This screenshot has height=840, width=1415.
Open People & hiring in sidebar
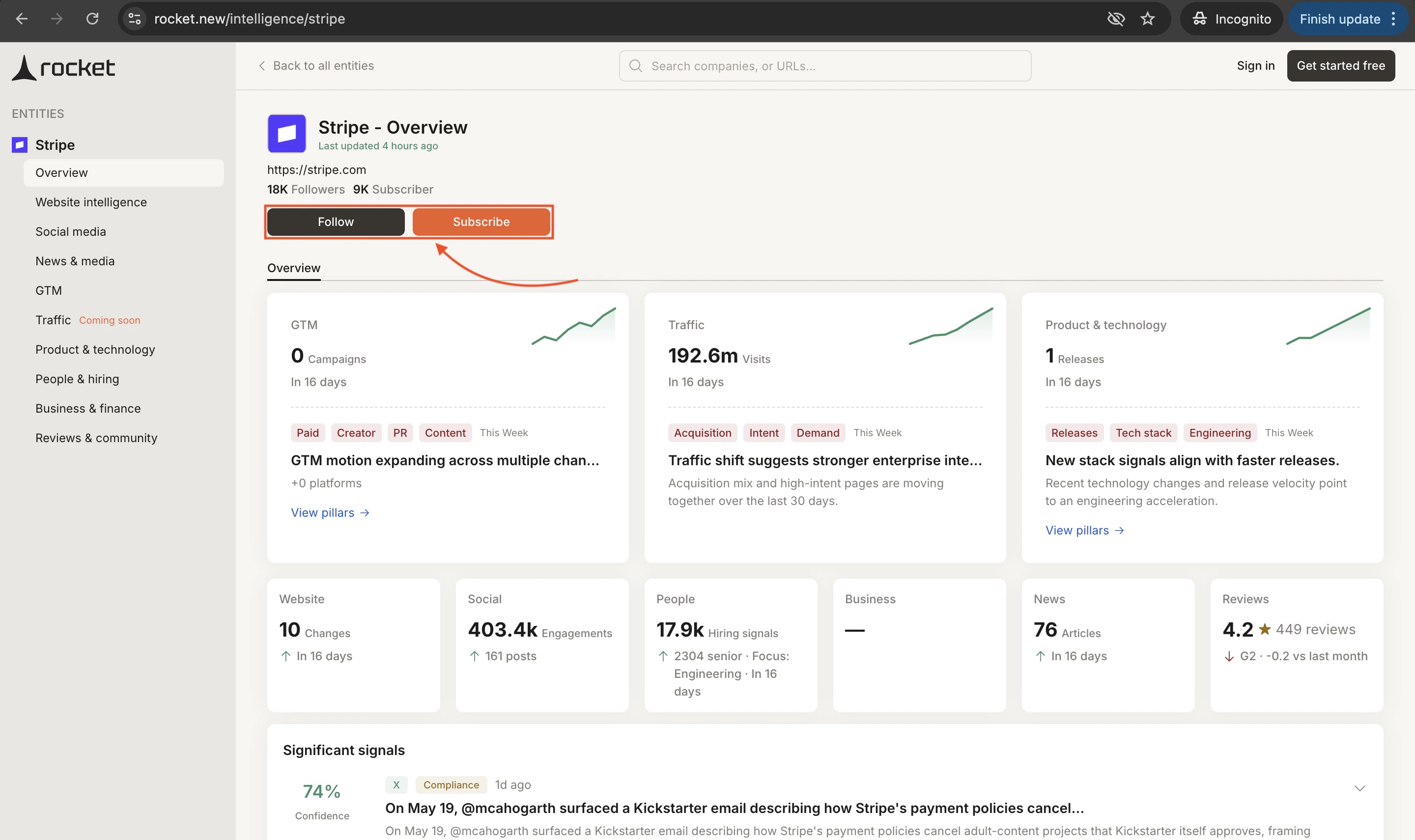77,379
